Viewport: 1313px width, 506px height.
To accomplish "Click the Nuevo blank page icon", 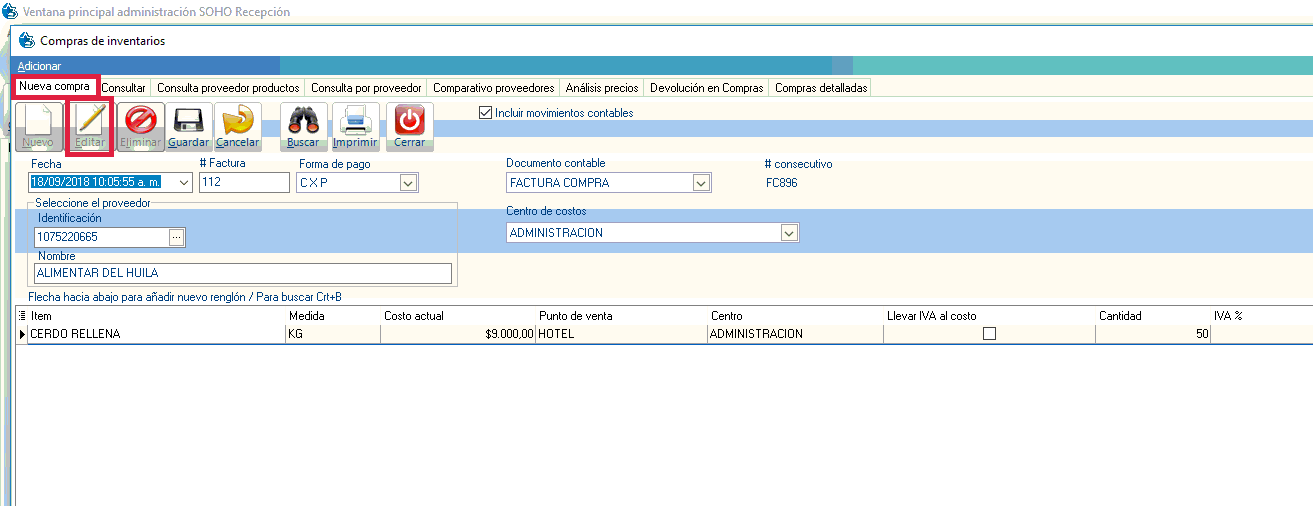I will click(38, 123).
